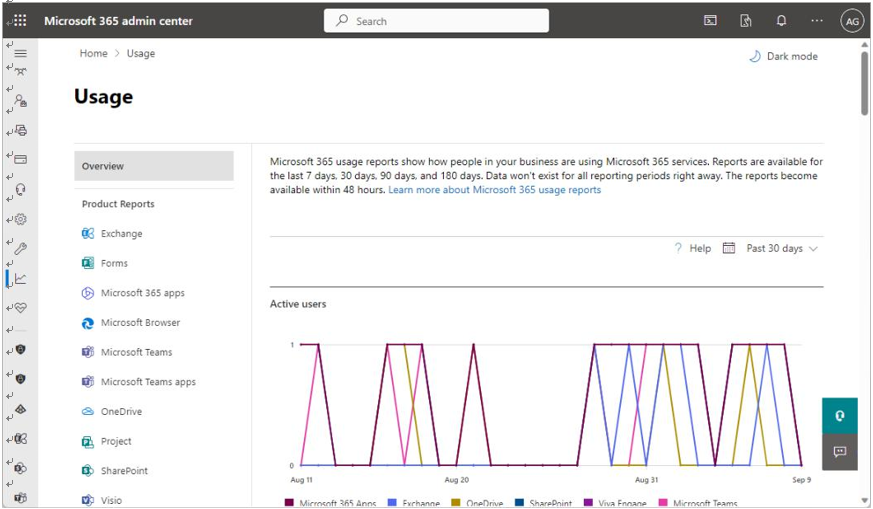Toggle Microsoft Teams legend series in chart
Screen dimensions: 873x509
click(x=698, y=503)
